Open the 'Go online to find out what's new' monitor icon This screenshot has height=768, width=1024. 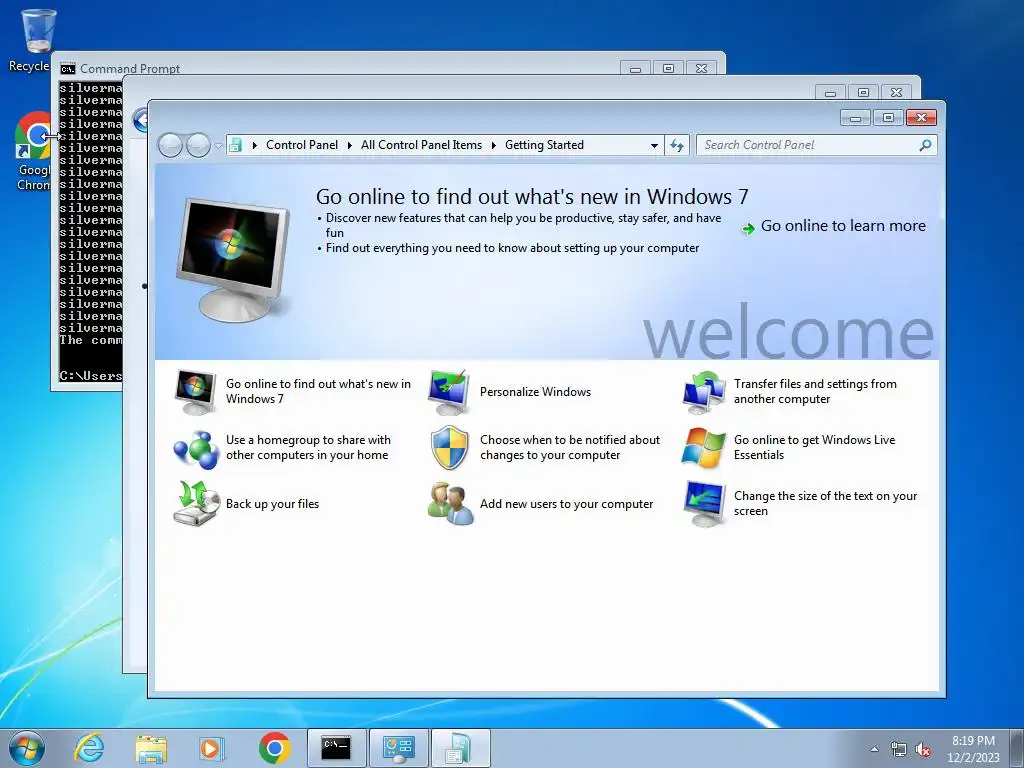(x=195, y=392)
